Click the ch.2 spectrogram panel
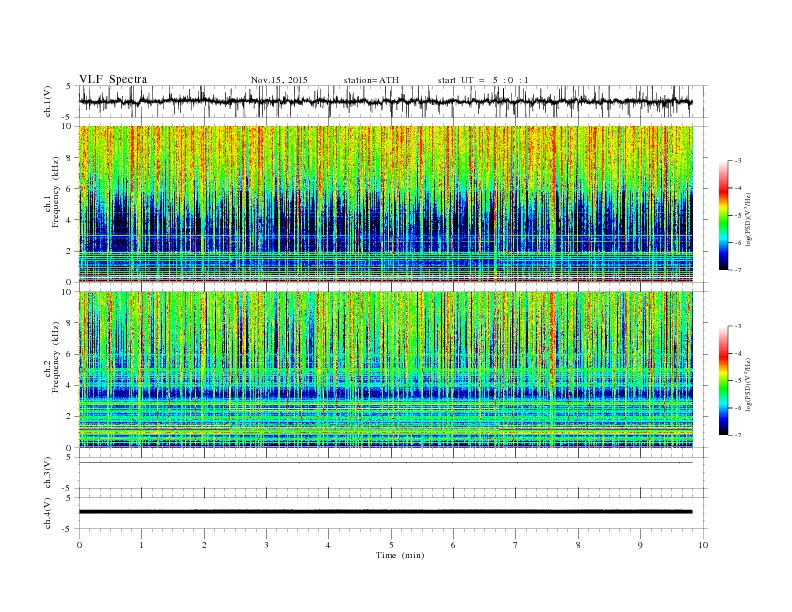 [x=385, y=370]
